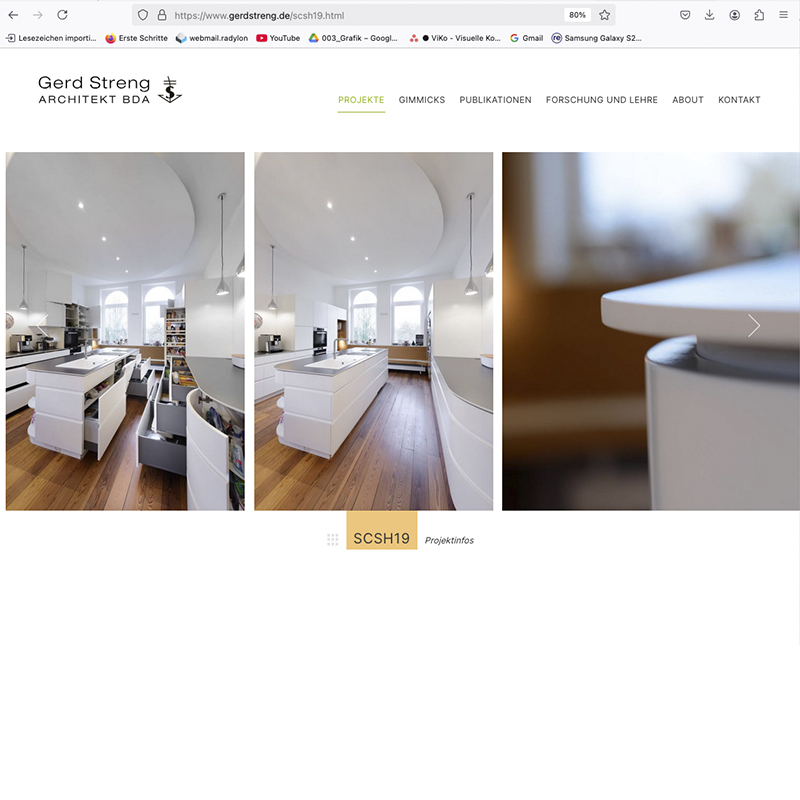Click the browser back arrow
Screen dimensions: 800x800
13,15
